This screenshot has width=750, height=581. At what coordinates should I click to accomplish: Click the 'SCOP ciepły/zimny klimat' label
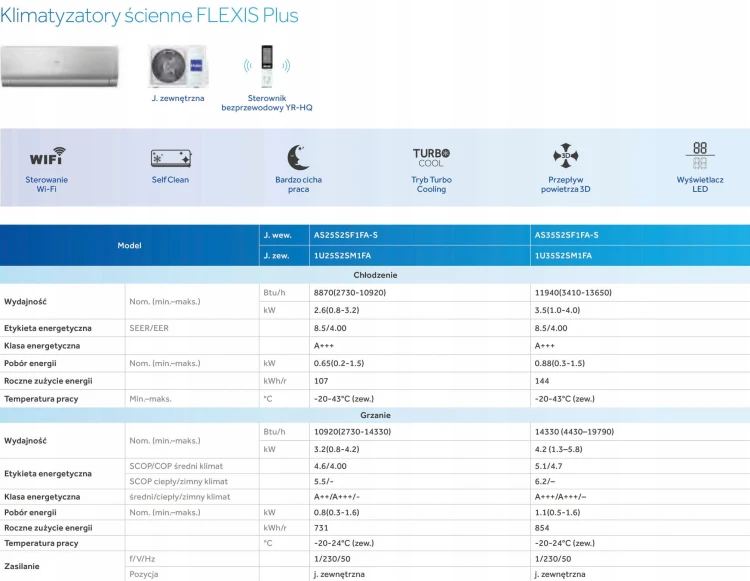point(178,482)
